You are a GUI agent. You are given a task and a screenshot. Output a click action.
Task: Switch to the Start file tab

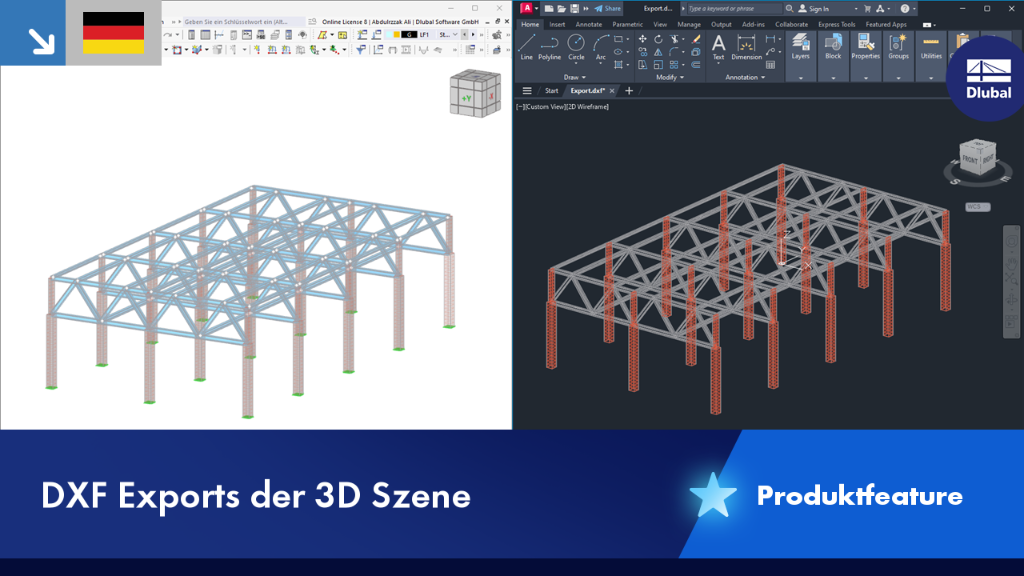pos(552,91)
